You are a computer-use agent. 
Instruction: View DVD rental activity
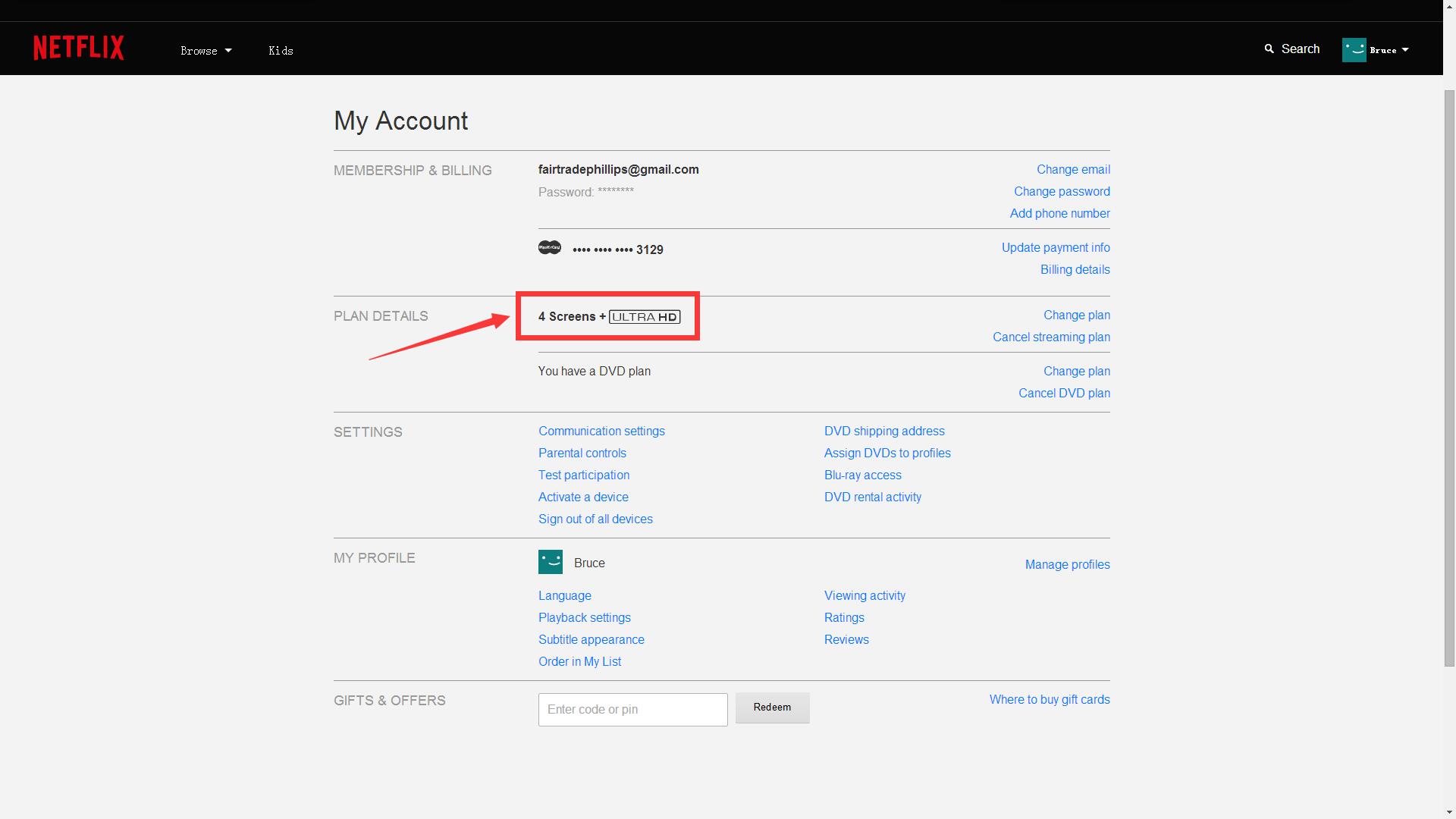pyautogui.click(x=873, y=497)
